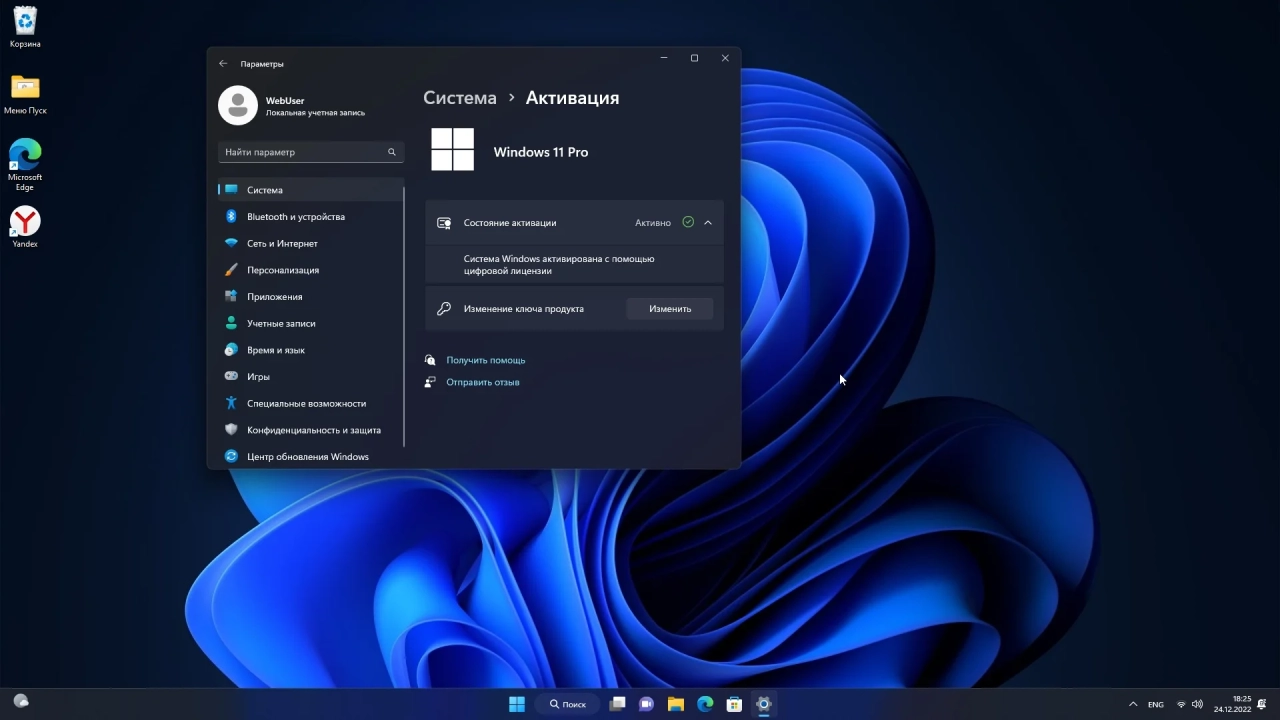
Task: Click the green activation checkmark icon
Action: coord(688,222)
